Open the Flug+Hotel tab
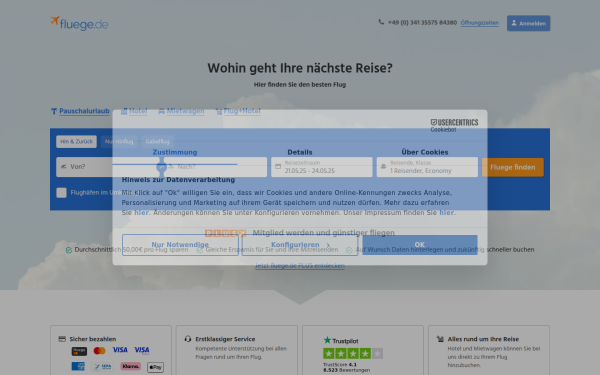Screen dimensions: 600x375 pos(238,111)
